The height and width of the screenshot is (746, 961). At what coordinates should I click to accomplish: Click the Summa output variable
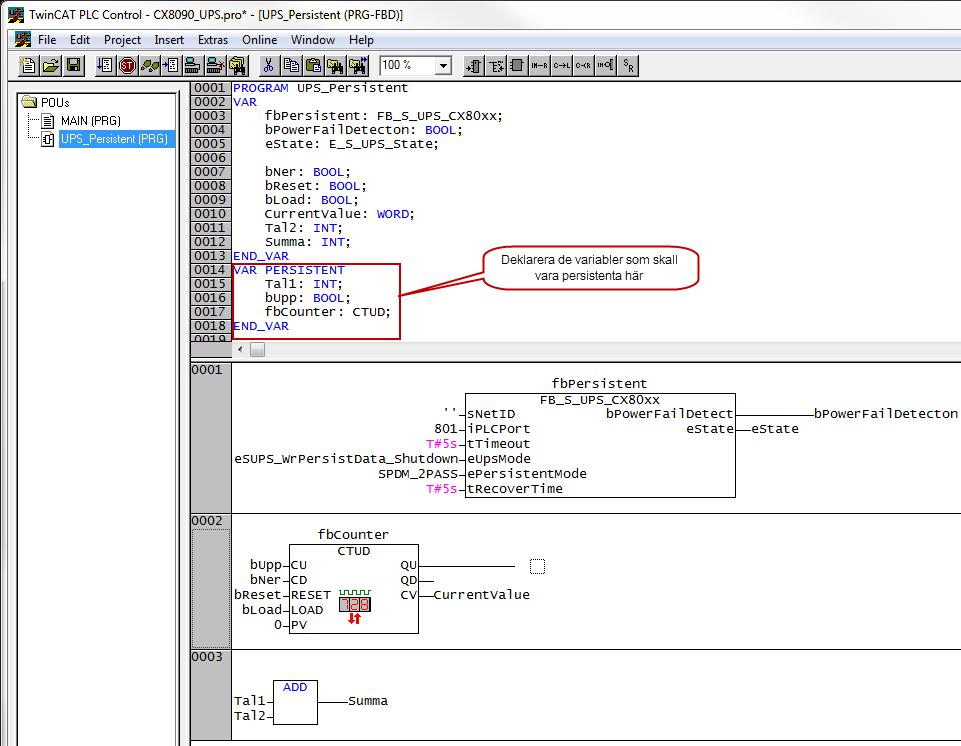(368, 701)
